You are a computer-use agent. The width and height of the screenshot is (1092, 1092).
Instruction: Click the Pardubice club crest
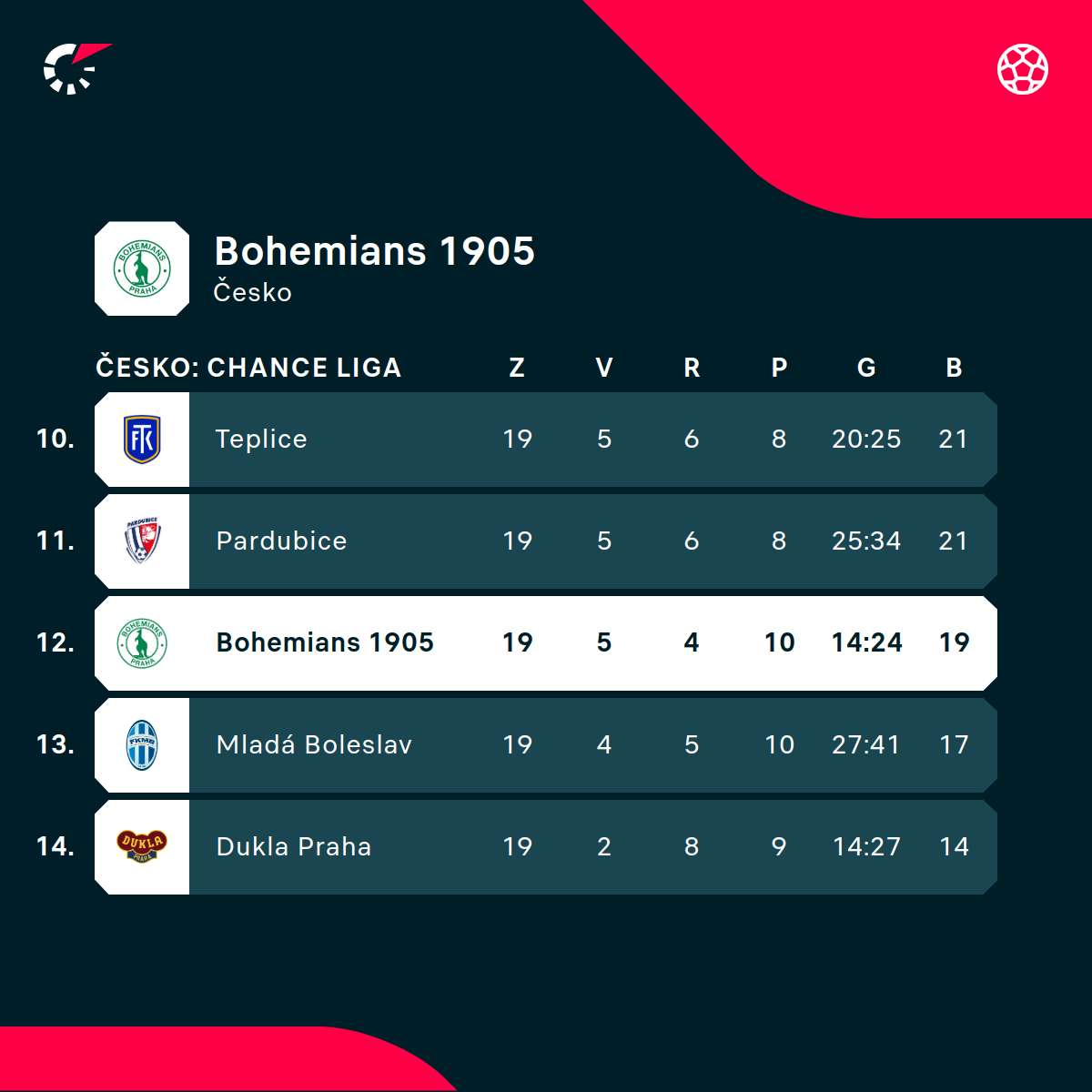pos(142,541)
